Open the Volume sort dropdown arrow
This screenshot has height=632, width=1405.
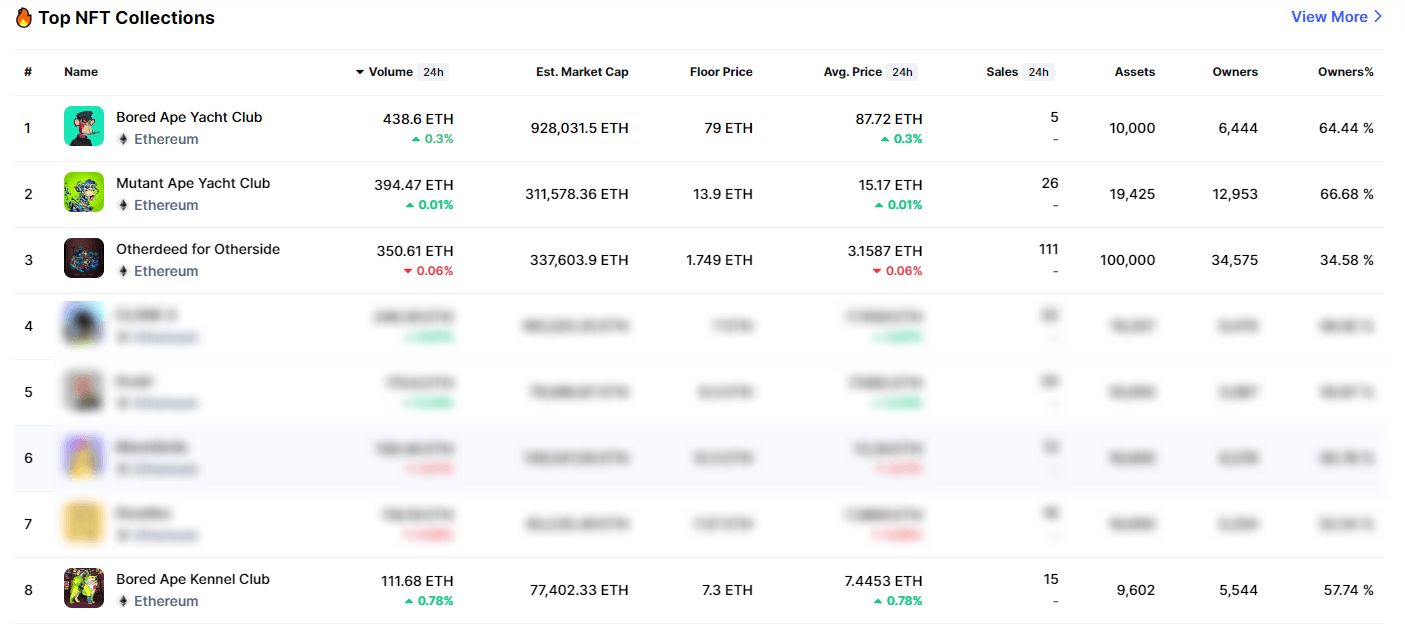point(359,71)
